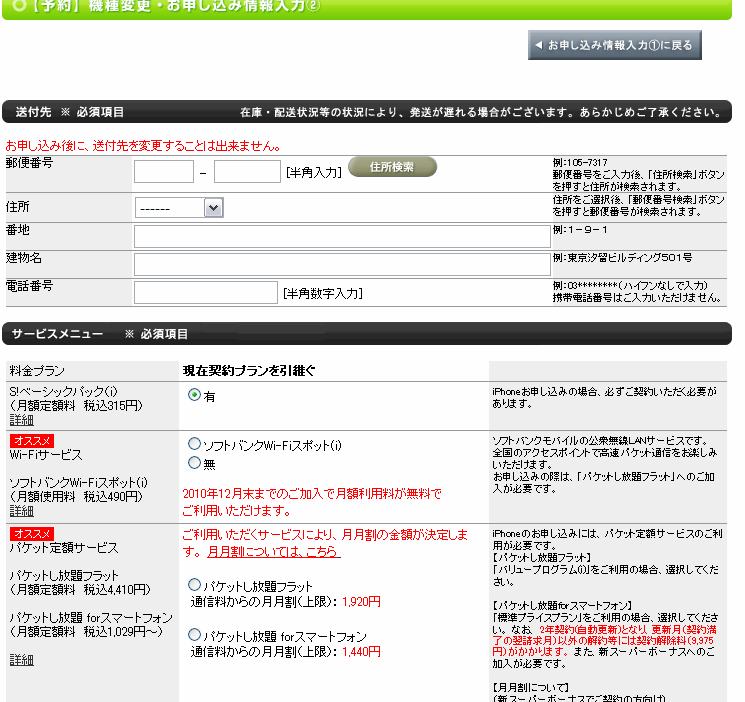This screenshot has height=702, width=745.
Task: Click the 建物名 building name field
Action: 341,264
